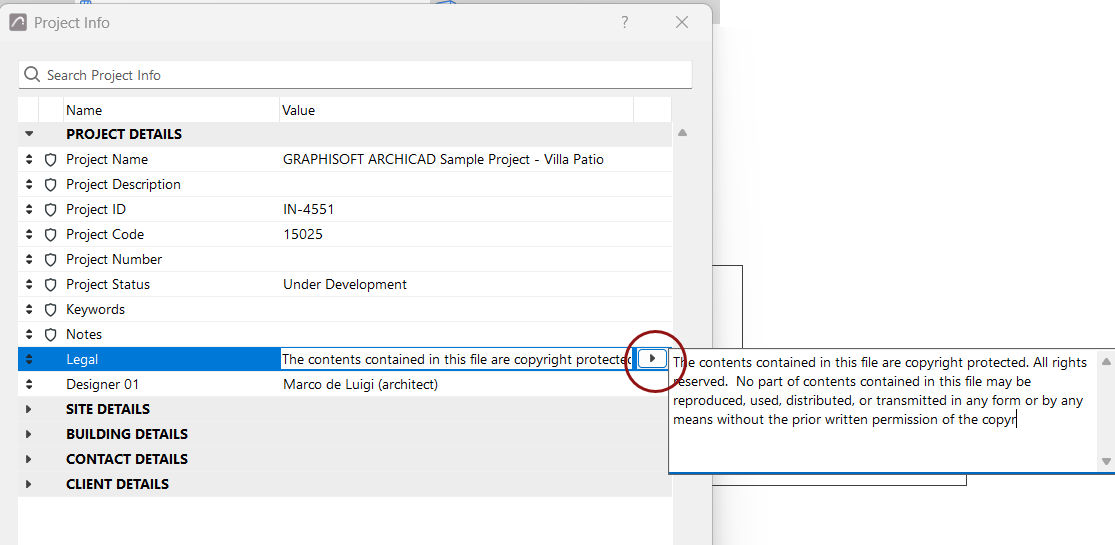Viewport: 1115px width, 545px height.
Task: Click the shield icon beside Project Number
Action: coord(50,259)
